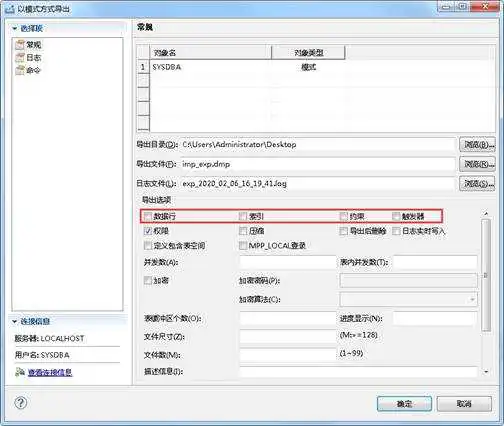504x426 pixels.
Task: Open the 命令 page icon
Action: [20, 70]
